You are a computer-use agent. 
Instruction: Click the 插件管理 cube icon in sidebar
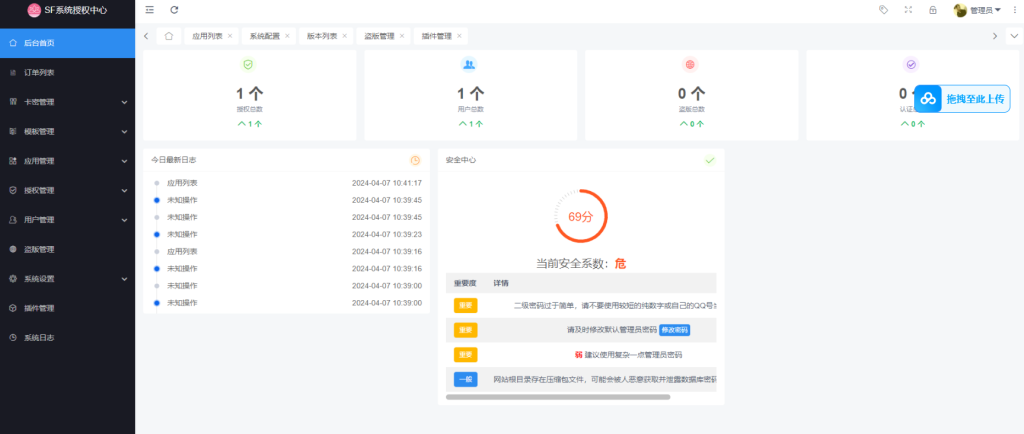13,308
